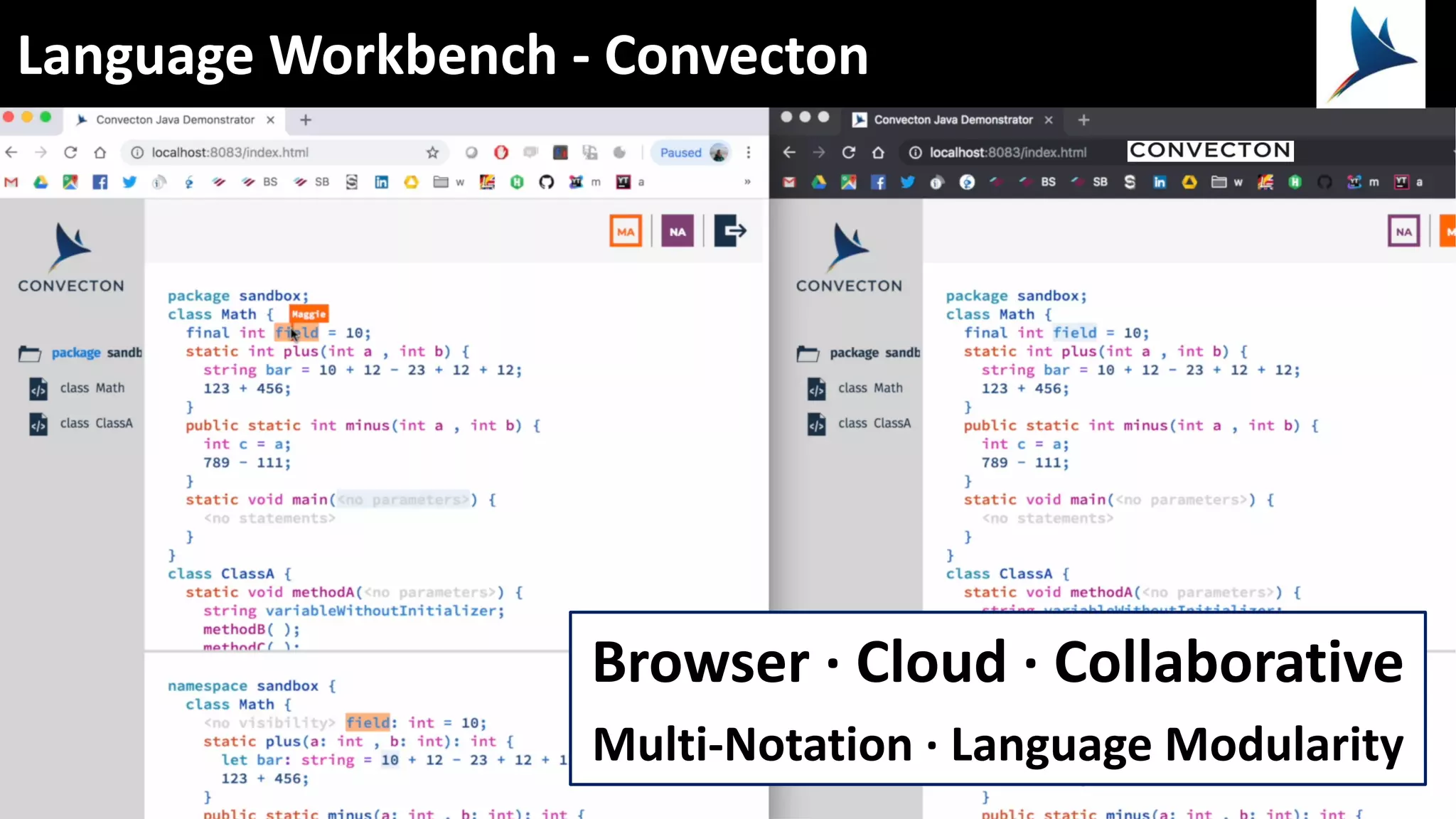
Task: Open Facebook bookmark in left browser
Action: point(100,183)
